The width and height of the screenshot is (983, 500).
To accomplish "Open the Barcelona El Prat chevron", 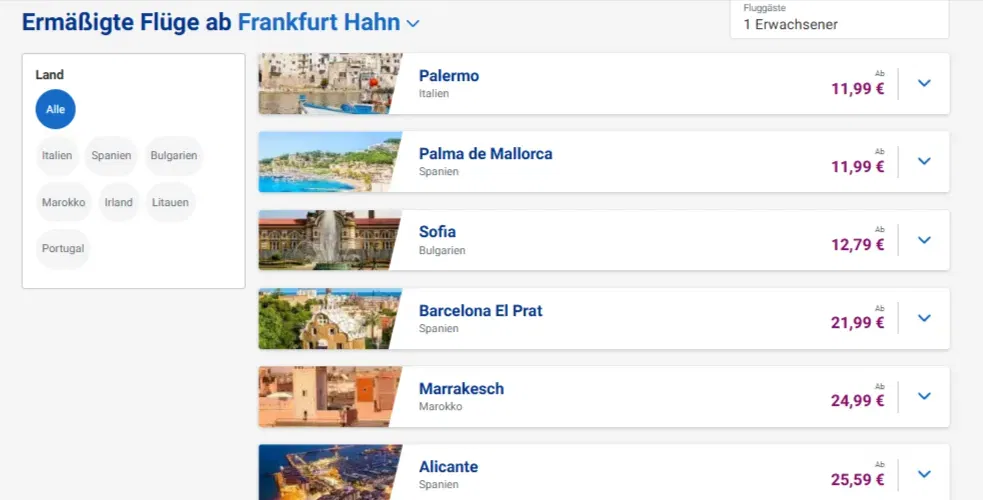I will click(x=924, y=318).
